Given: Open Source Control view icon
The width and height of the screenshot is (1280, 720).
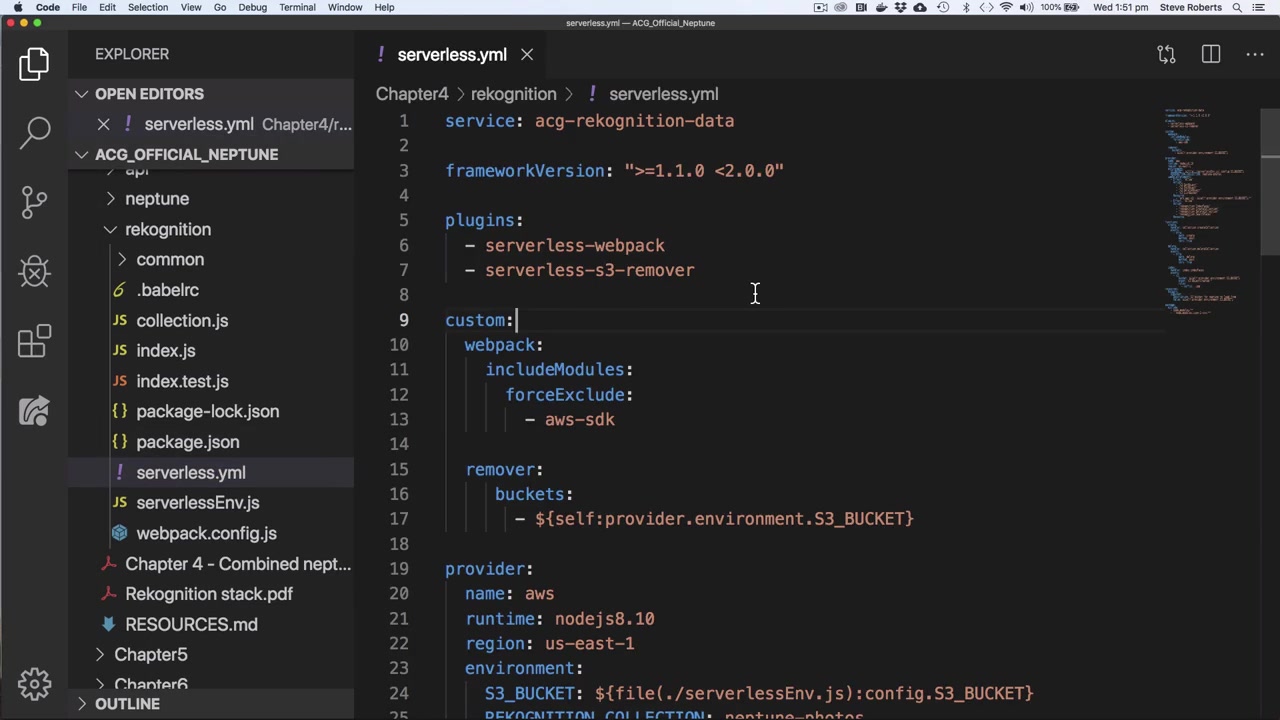Looking at the screenshot, I should click(x=34, y=201).
